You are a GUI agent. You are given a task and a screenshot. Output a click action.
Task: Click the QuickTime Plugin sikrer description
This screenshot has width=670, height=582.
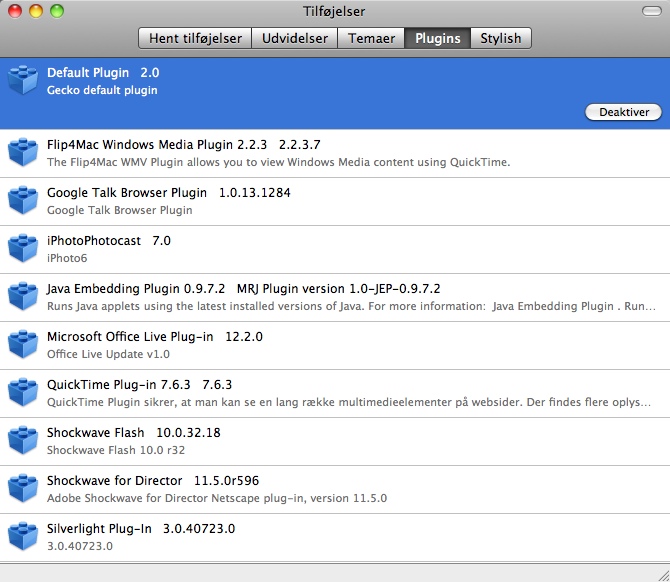[x=349, y=402]
